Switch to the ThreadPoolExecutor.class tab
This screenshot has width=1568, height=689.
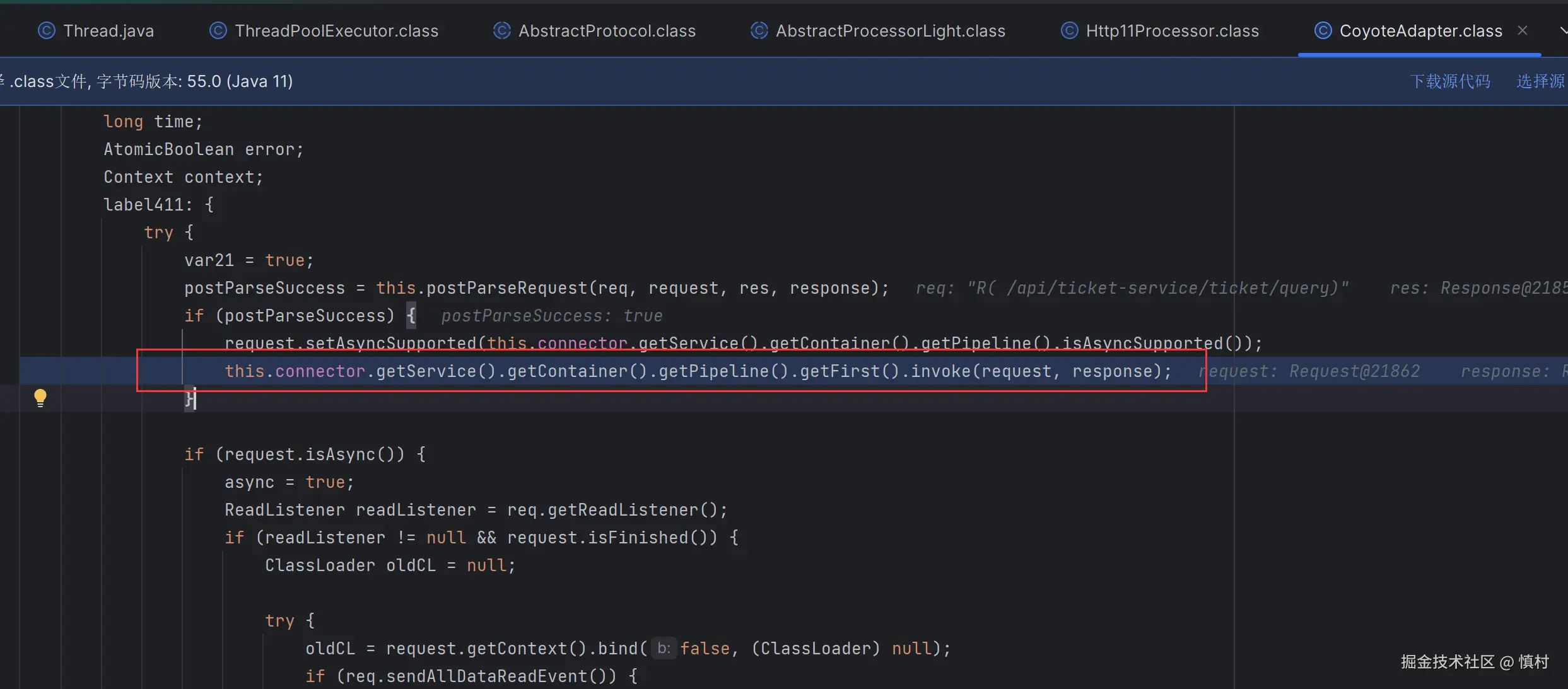point(336,31)
